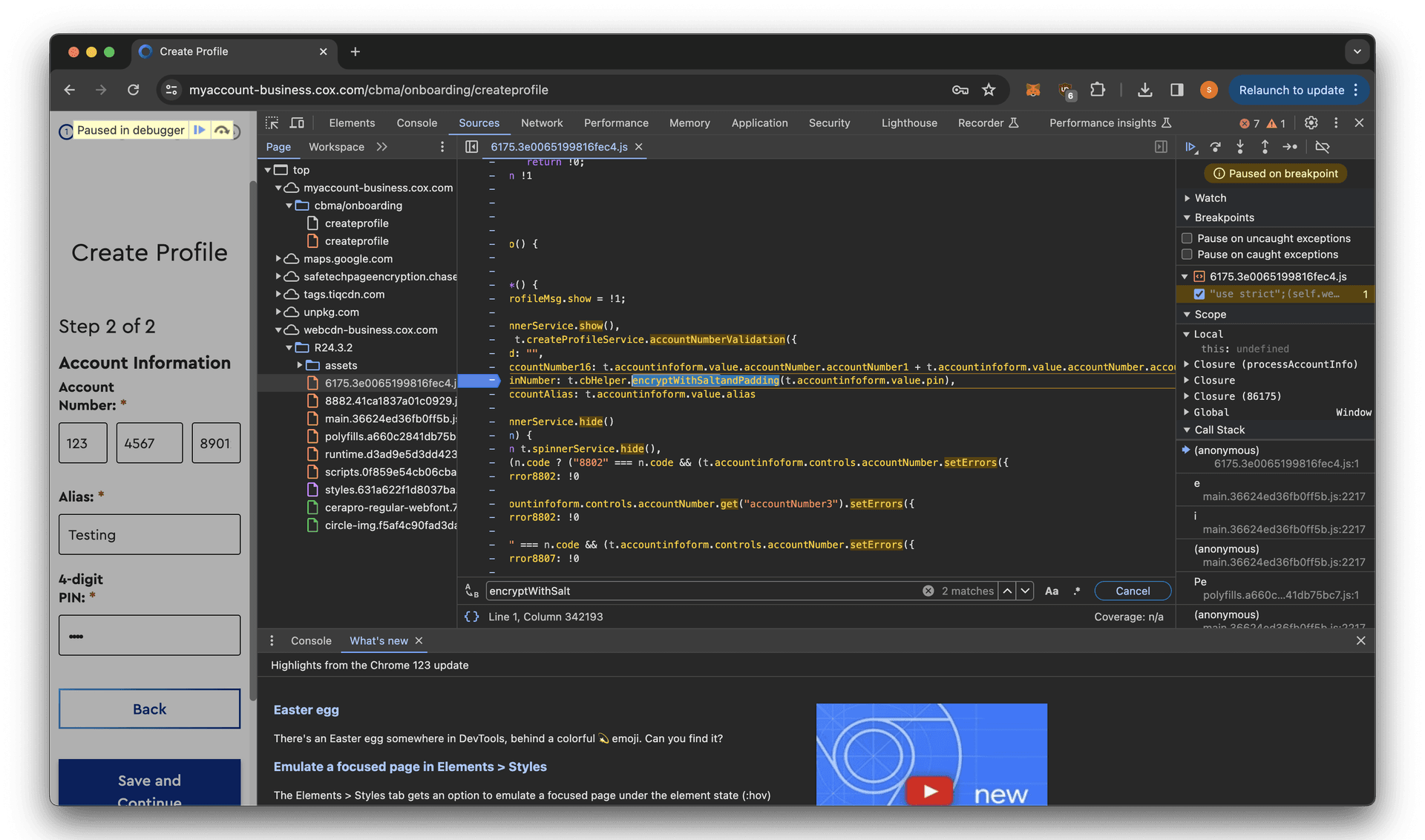This screenshot has width=1425, height=840.
Task: Click the step over next function icon
Action: point(1215,147)
